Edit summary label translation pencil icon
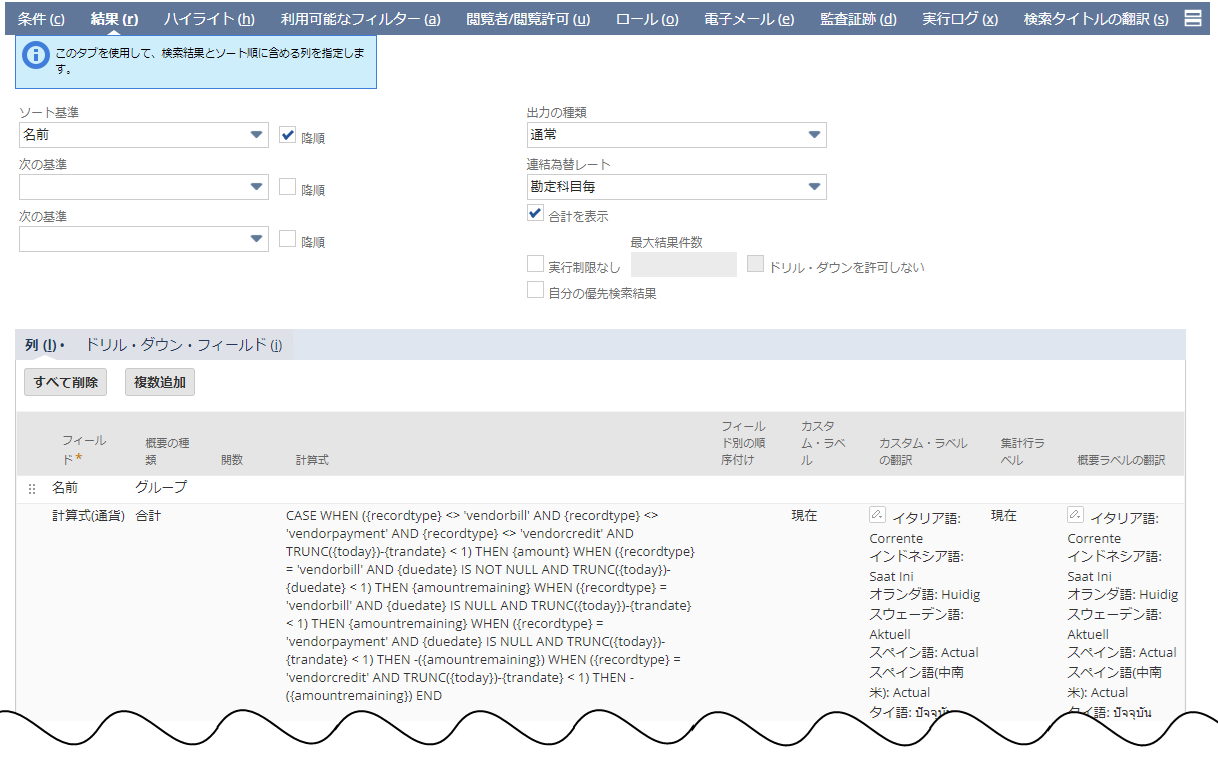Screen dimensions: 1218x762 click(1076, 515)
